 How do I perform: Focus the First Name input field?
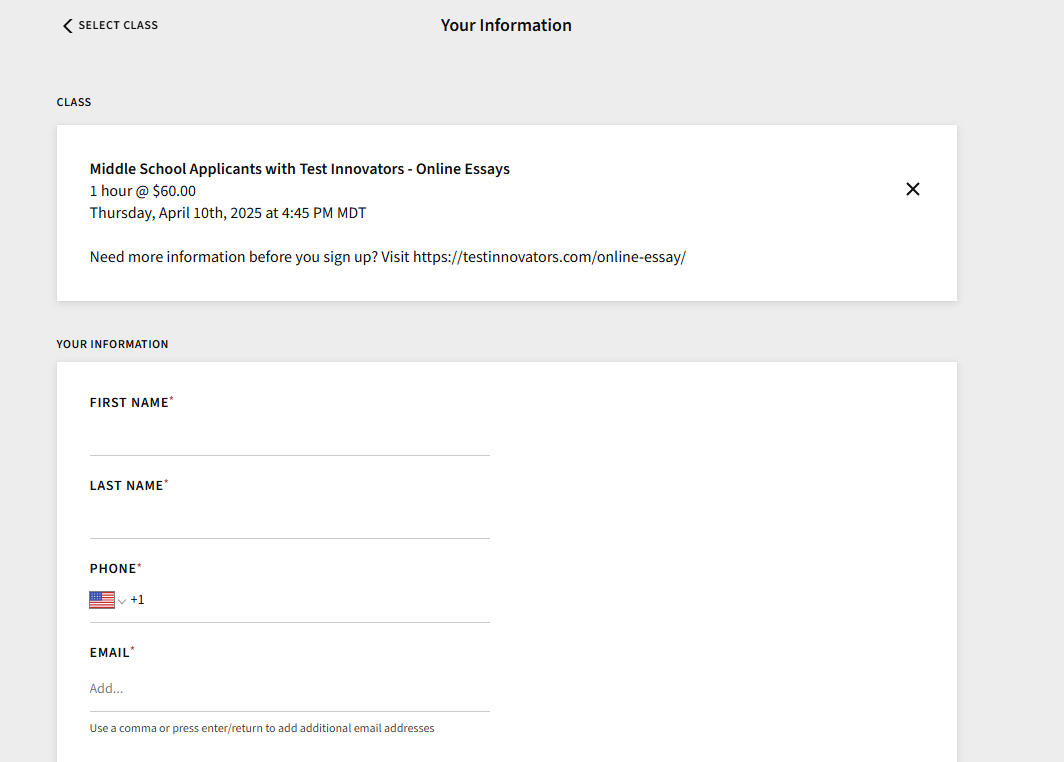tap(289, 438)
